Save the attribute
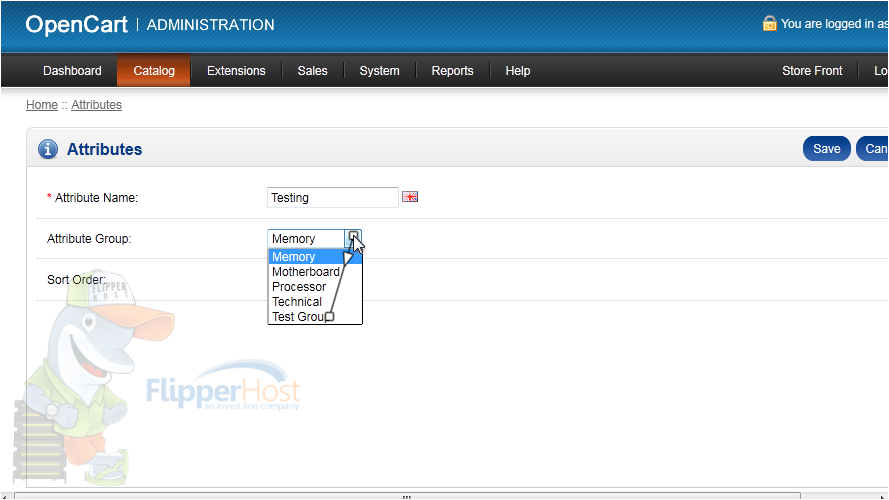Screen dimensions: 889x500 point(827,149)
